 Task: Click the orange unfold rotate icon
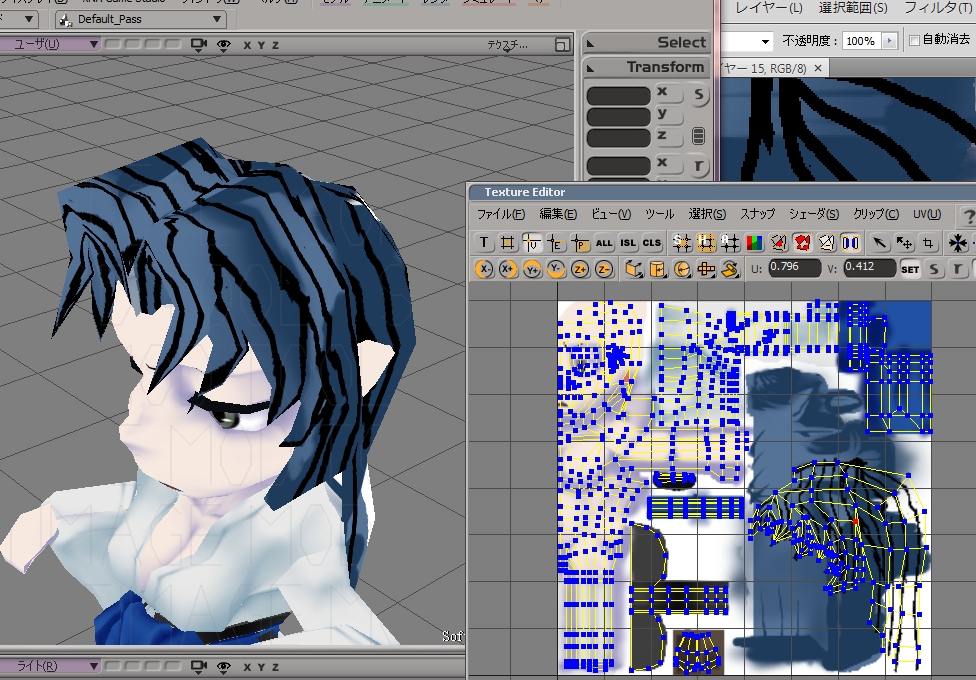coord(730,269)
